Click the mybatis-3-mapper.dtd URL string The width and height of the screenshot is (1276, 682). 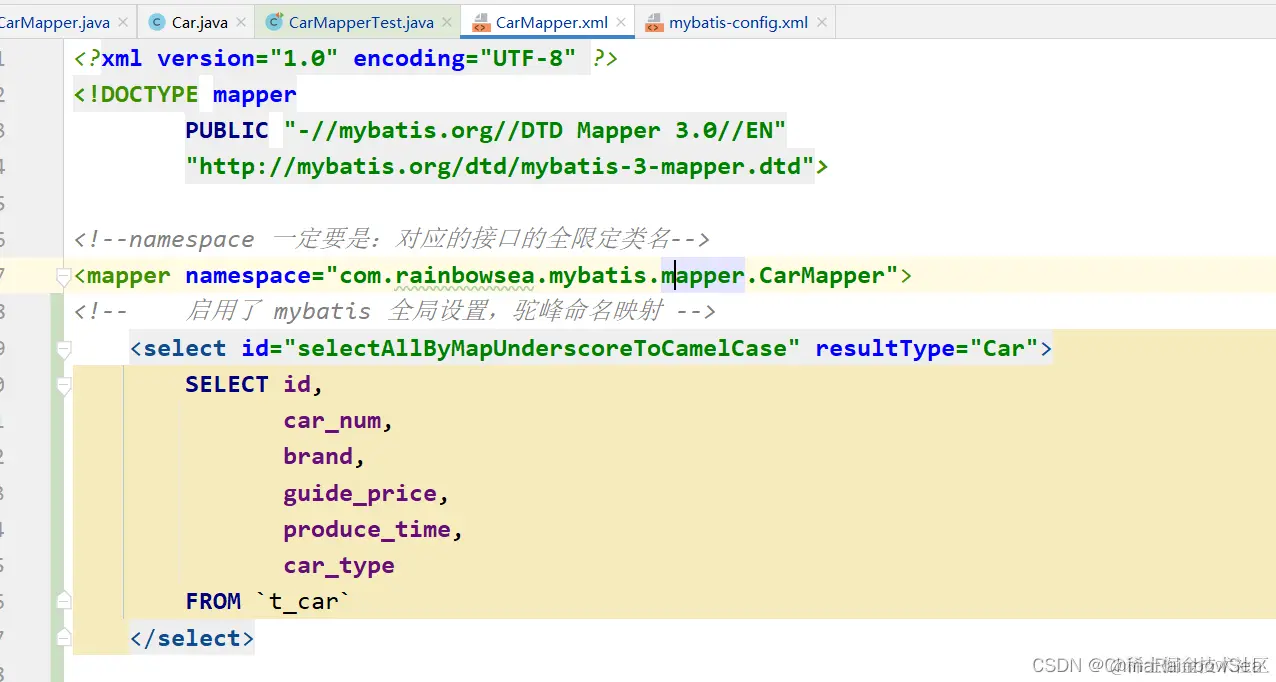500,167
